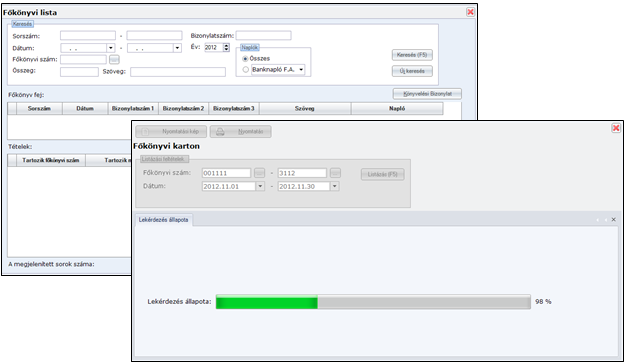Click the Lekérdezés állapota progress bar
Viewport: 626px width, 364px height.
click(x=373, y=302)
